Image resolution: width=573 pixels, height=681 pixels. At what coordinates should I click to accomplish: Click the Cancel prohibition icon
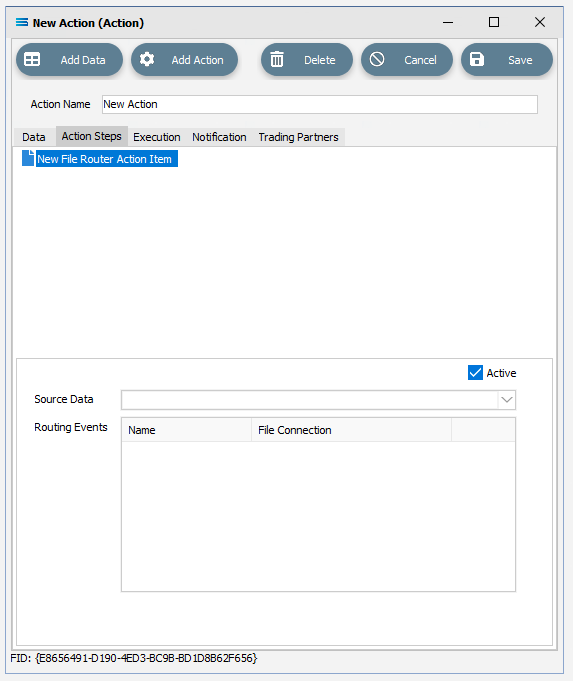pyautogui.click(x=377, y=59)
